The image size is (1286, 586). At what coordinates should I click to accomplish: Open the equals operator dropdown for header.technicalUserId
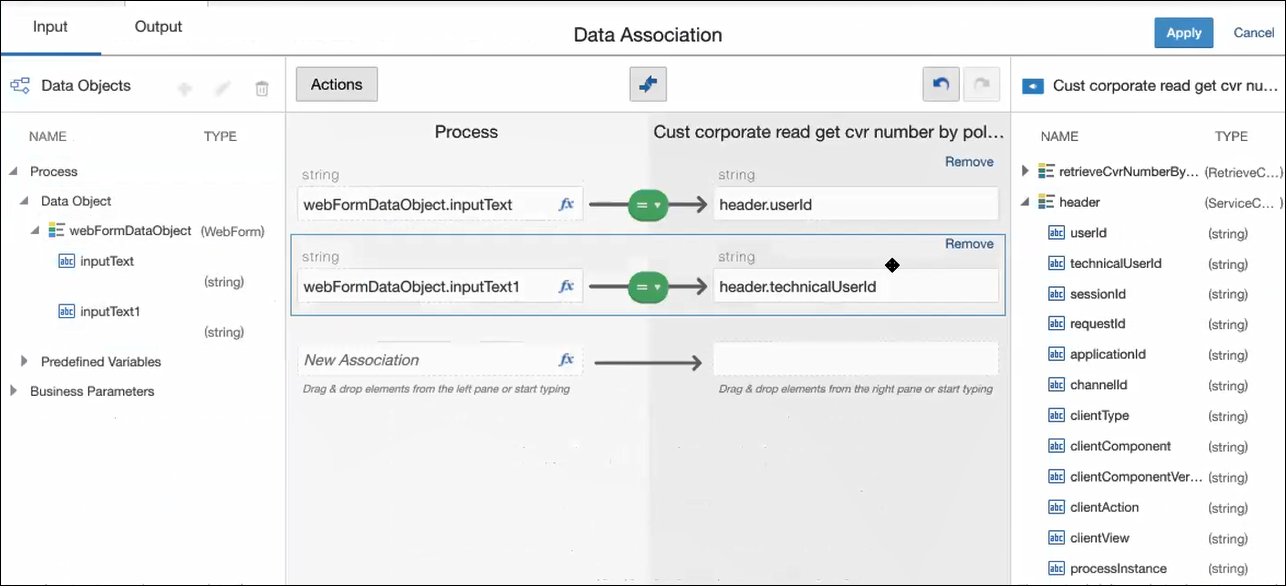648,288
